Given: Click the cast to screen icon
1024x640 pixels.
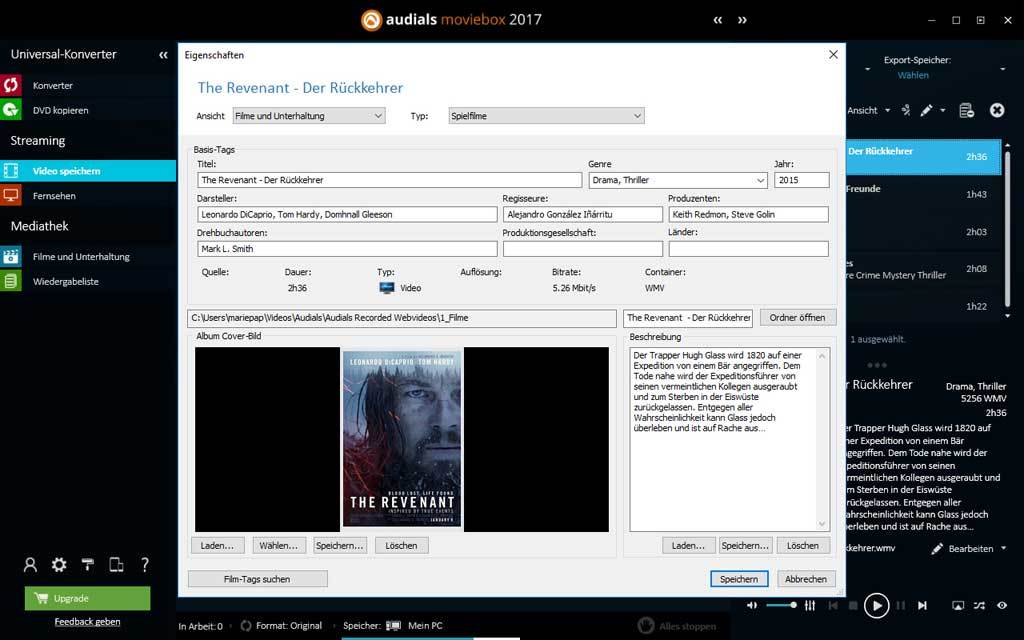Looking at the screenshot, I should [957, 605].
